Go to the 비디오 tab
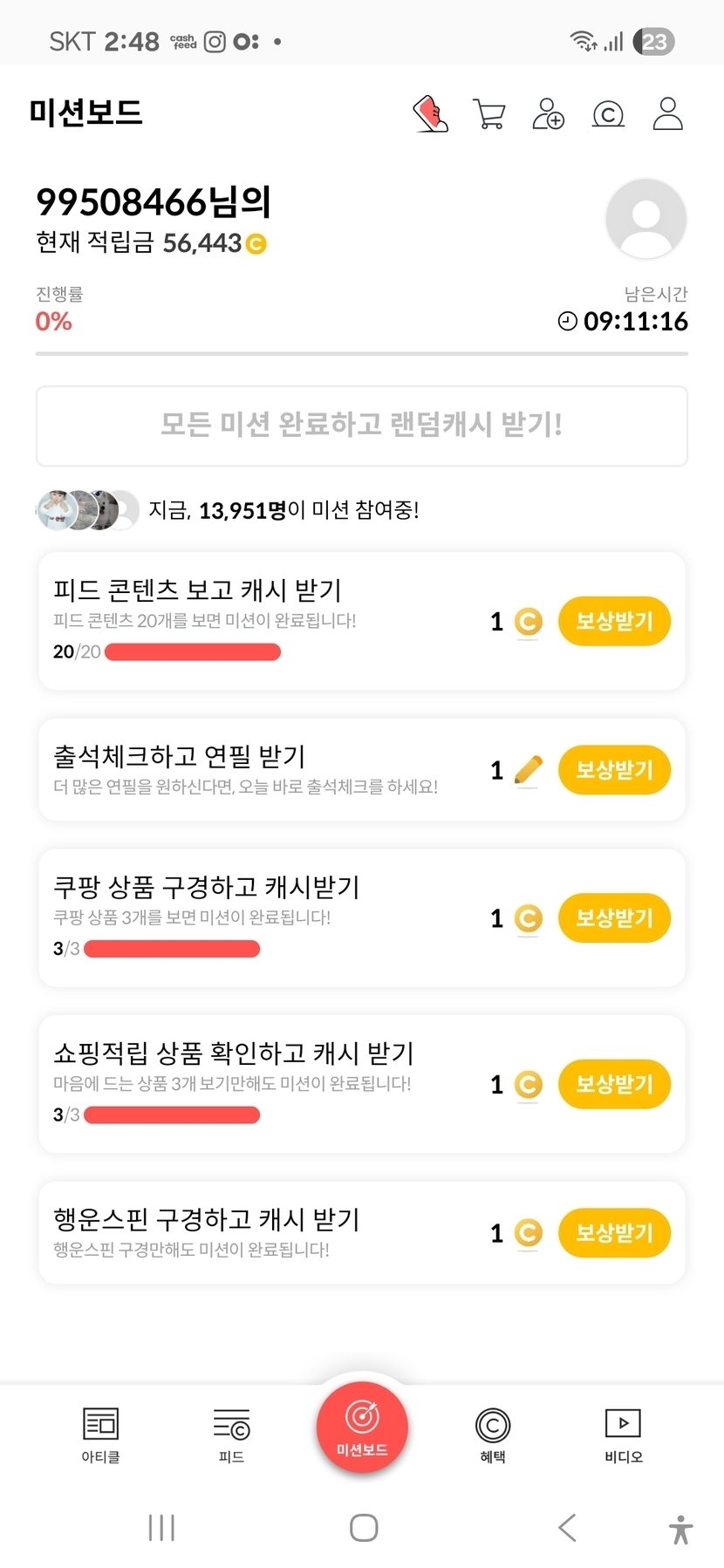Image resolution: width=724 pixels, height=1568 pixels. pos(624,1435)
